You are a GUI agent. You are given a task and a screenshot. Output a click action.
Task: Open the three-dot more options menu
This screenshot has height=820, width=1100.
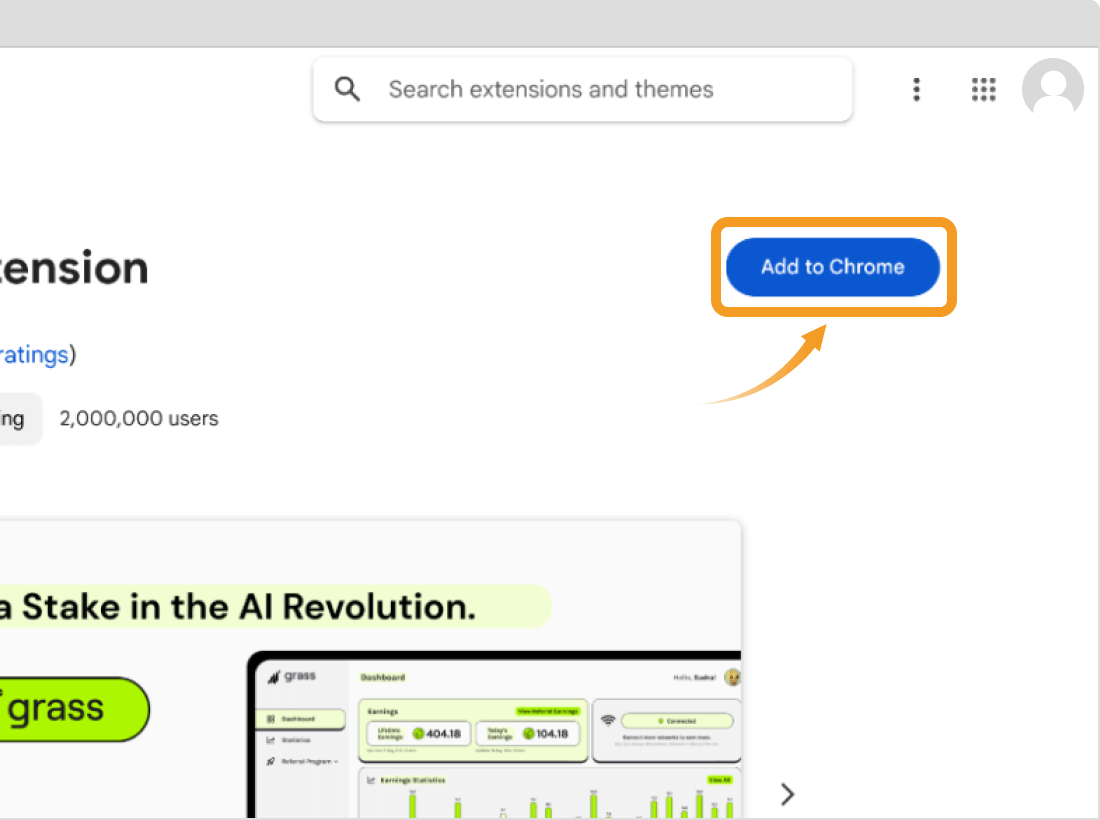pyautogui.click(x=916, y=90)
